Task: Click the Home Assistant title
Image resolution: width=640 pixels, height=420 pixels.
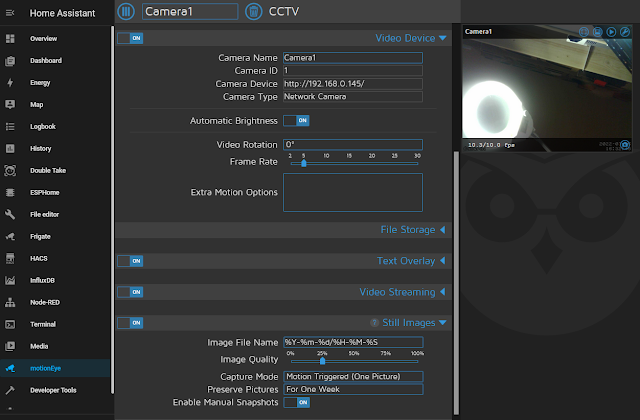Action: pos(62,13)
